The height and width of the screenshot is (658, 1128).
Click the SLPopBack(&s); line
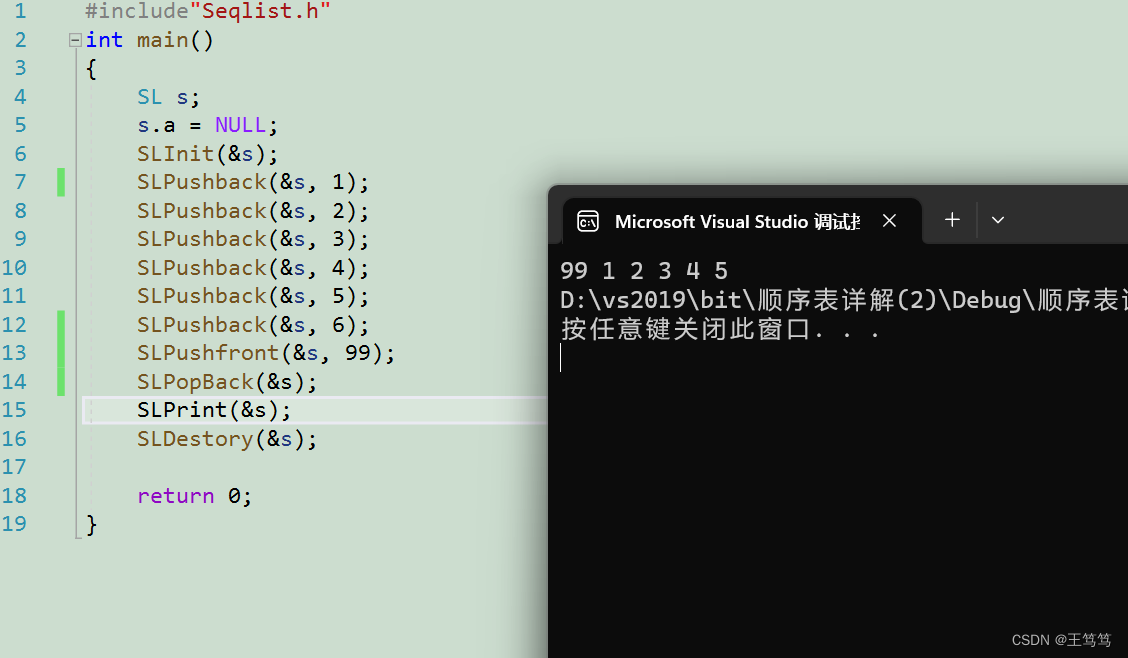click(227, 381)
